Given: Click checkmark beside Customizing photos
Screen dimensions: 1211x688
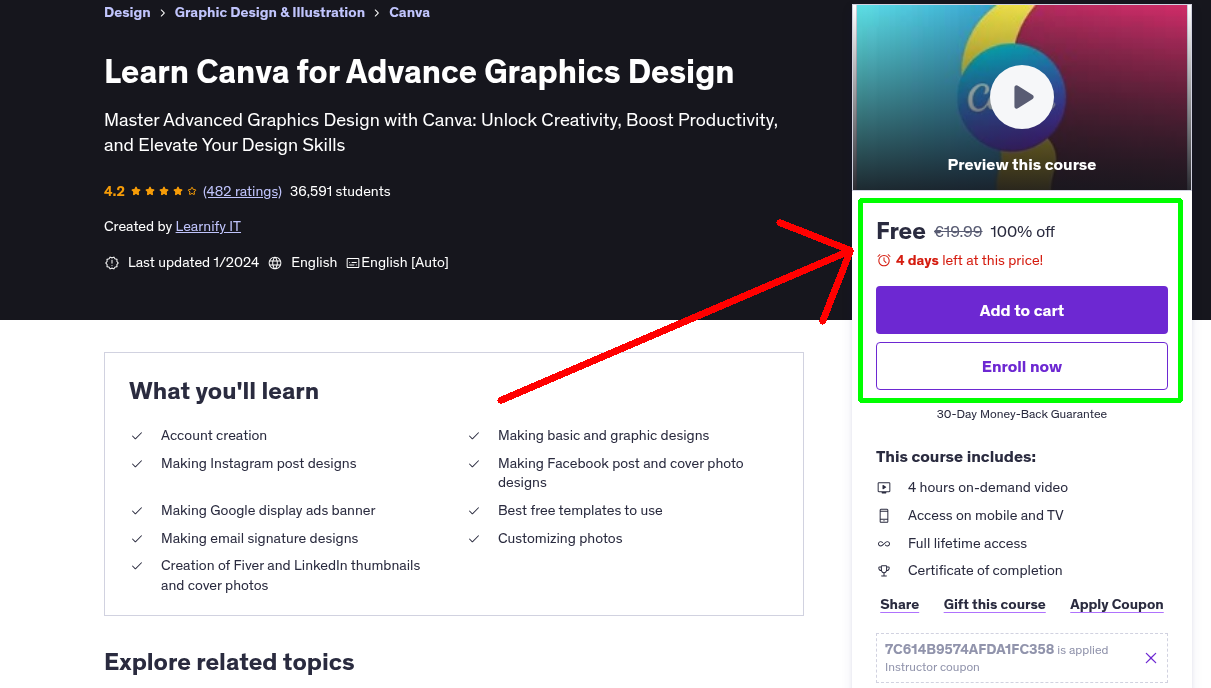Looking at the screenshot, I should pyautogui.click(x=474, y=539).
